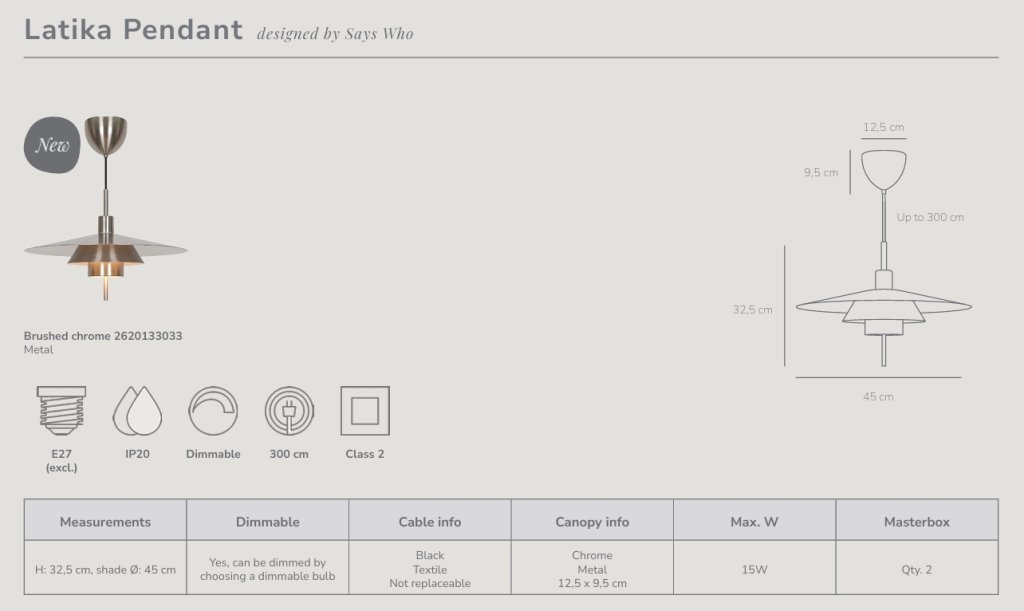Select the Dimmable dial icon
This screenshot has width=1024, height=611.
pyautogui.click(x=213, y=411)
